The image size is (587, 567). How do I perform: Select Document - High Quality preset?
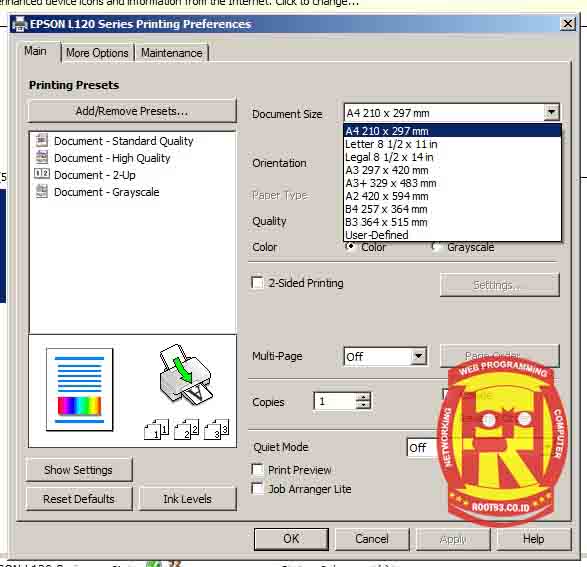(112, 158)
